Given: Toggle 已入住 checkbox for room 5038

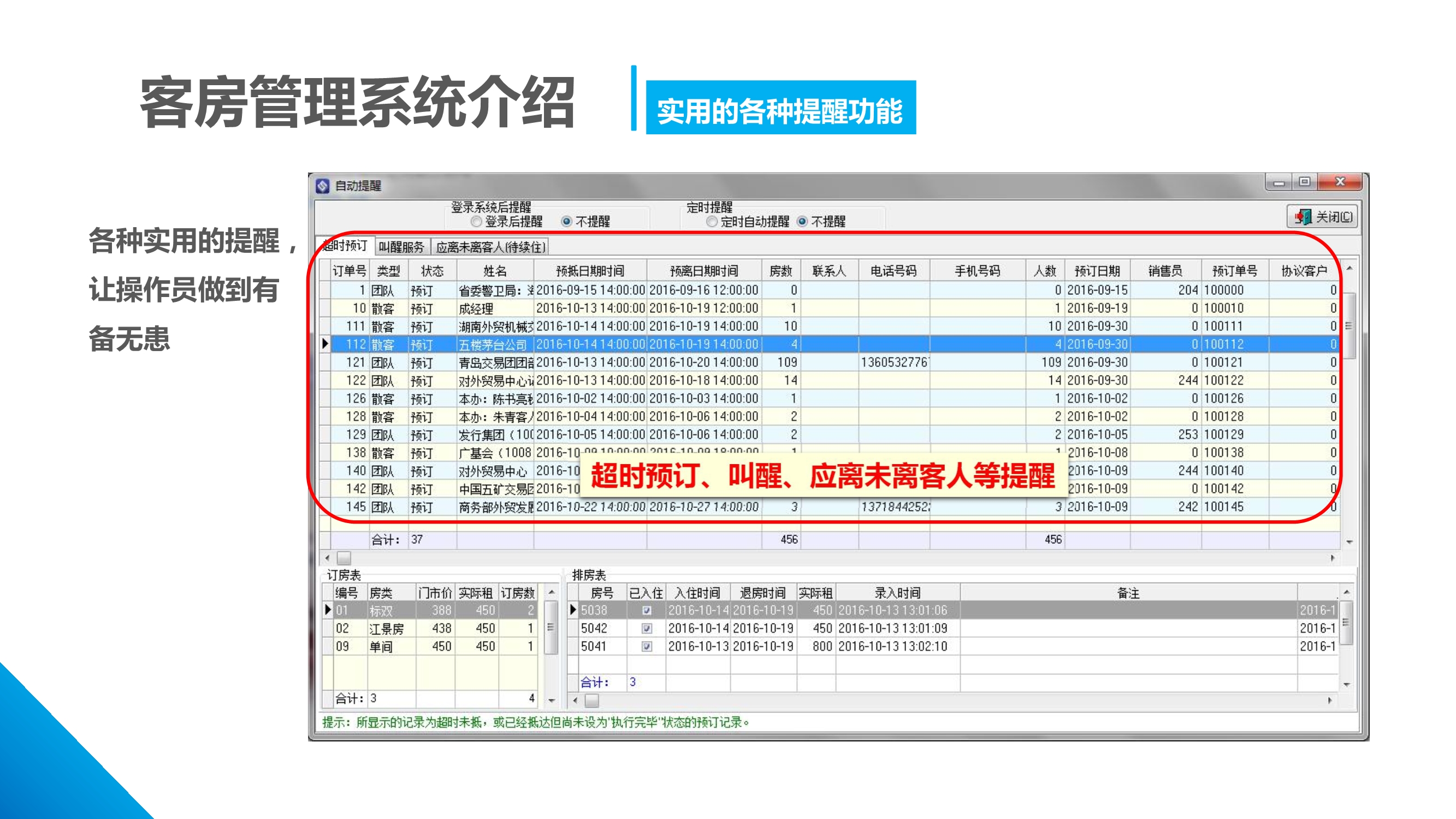Looking at the screenshot, I should 647,610.
